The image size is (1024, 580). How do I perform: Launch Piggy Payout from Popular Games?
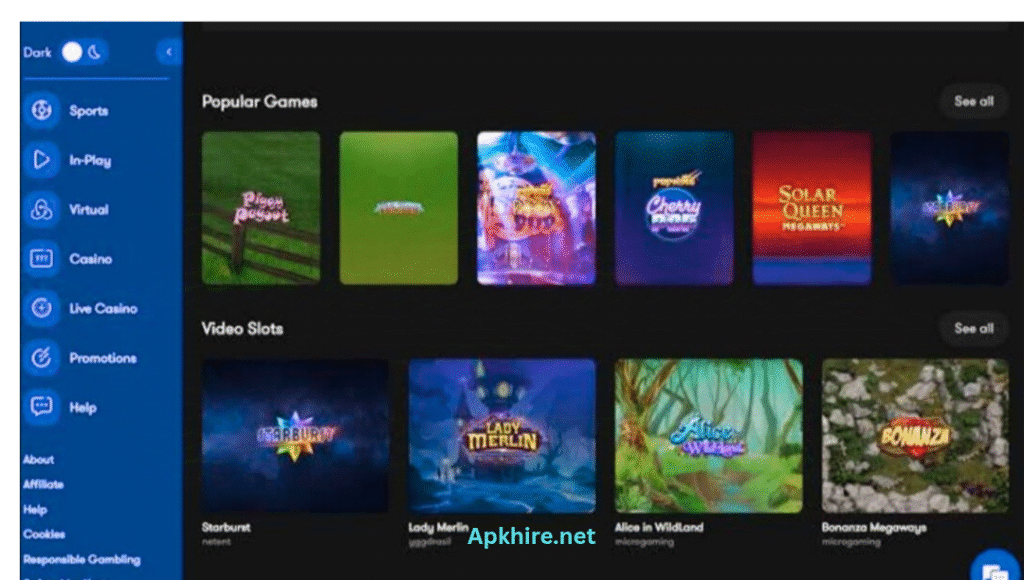click(x=261, y=208)
